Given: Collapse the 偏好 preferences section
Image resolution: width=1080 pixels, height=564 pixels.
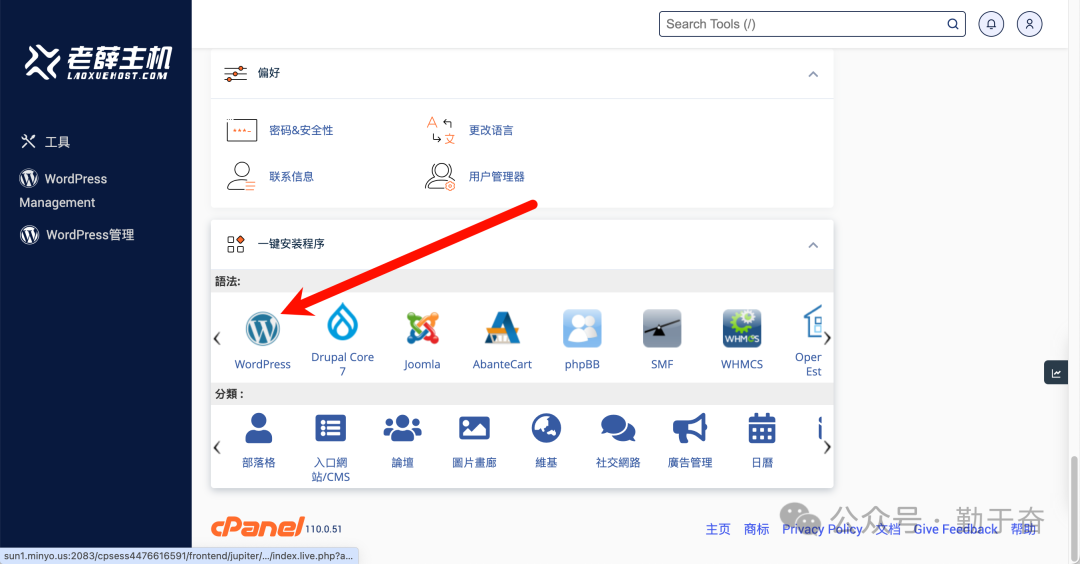Looking at the screenshot, I should pyautogui.click(x=813, y=74).
